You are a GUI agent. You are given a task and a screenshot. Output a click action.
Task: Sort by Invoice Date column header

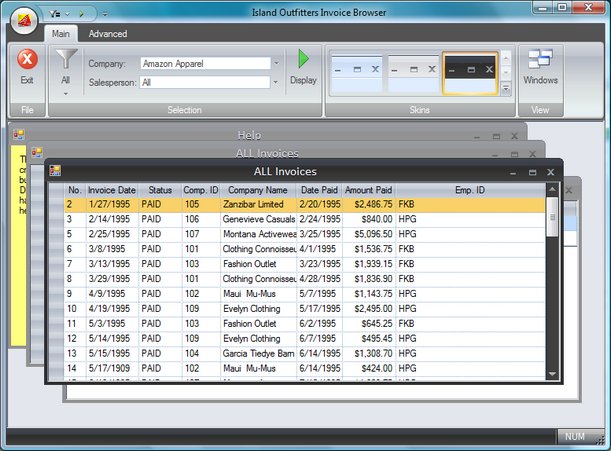[112, 190]
